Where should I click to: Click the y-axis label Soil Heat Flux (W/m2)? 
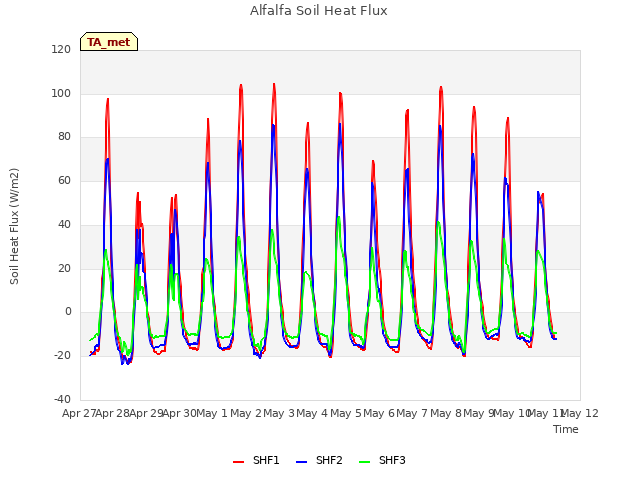(14, 226)
